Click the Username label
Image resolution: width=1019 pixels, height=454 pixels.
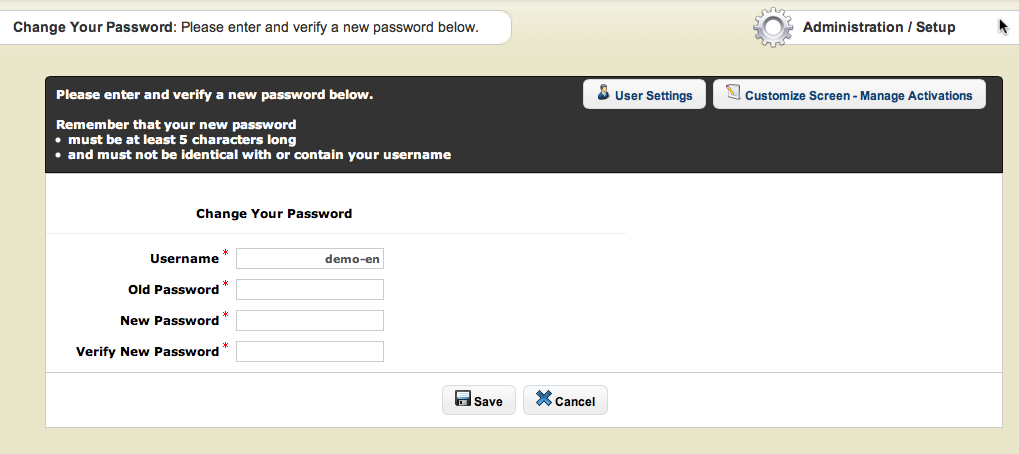click(x=184, y=259)
